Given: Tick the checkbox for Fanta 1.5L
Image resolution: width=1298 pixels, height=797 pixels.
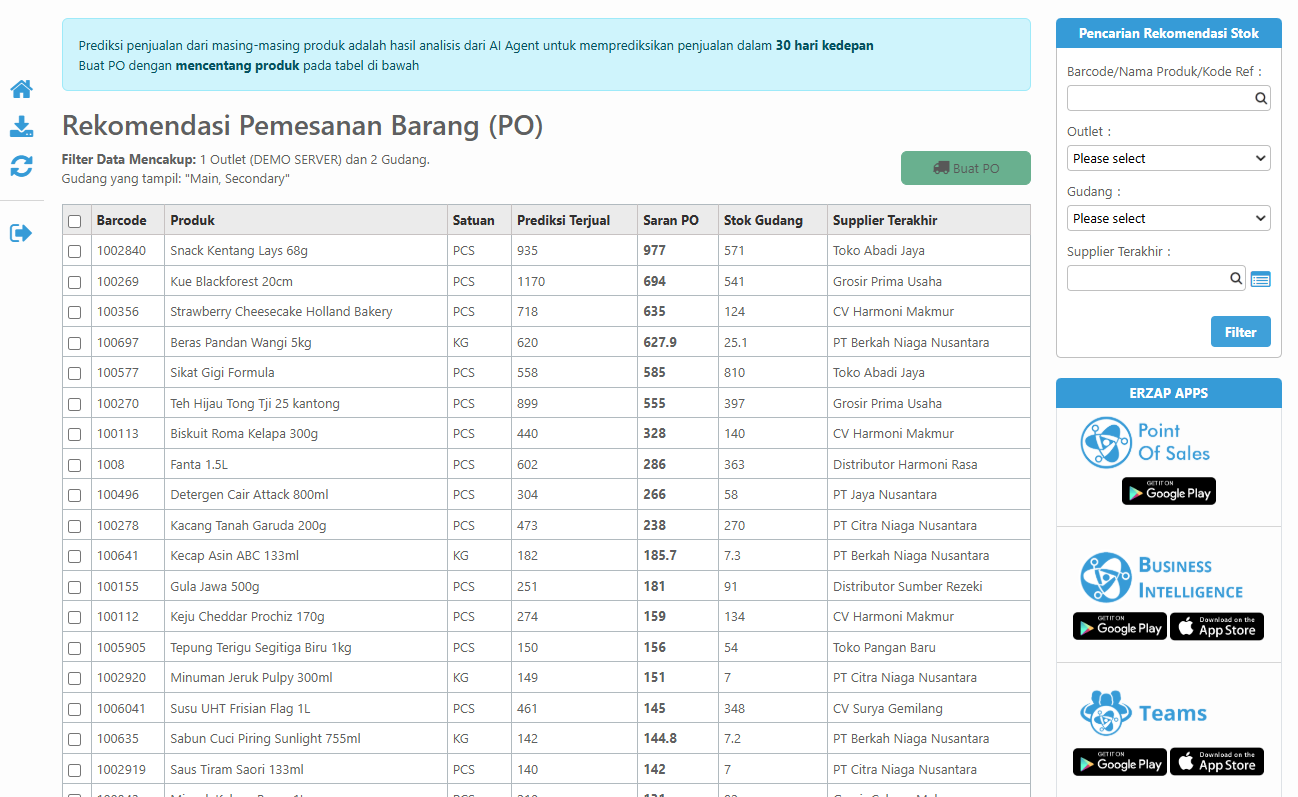Looking at the screenshot, I should click(75, 465).
